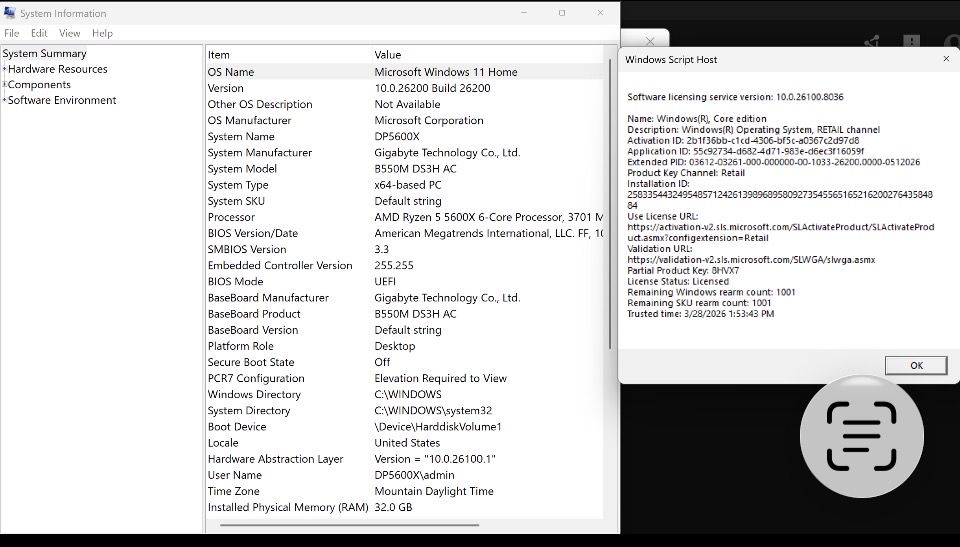Image resolution: width=960 pixels, height=547 pixels.
Task: Open the Help menu
Action: click(102, 33)
